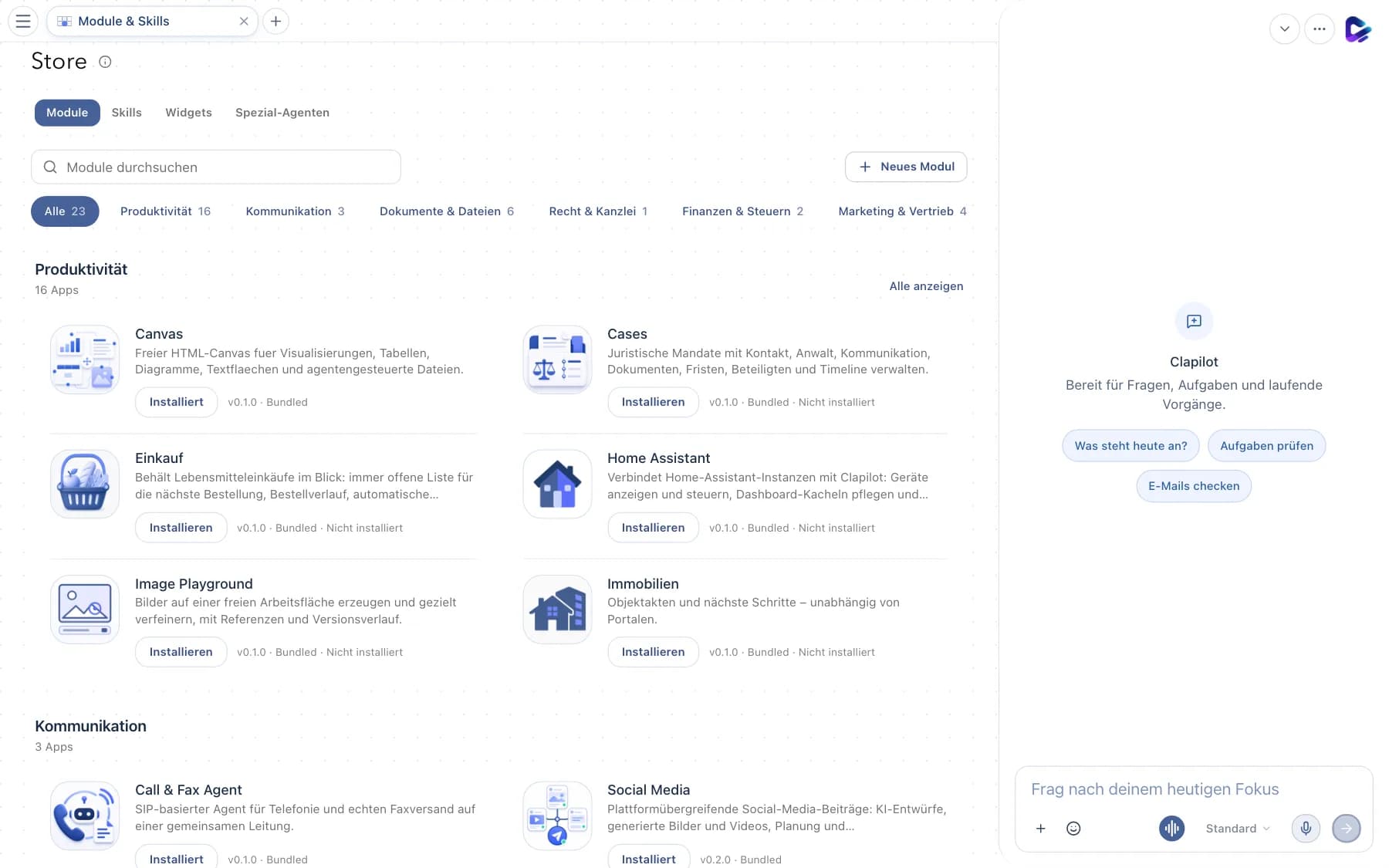This screenshot has height=868, width=1389.
Task: Filter by Recht & Kanzlei
Action: coord(598,211)
